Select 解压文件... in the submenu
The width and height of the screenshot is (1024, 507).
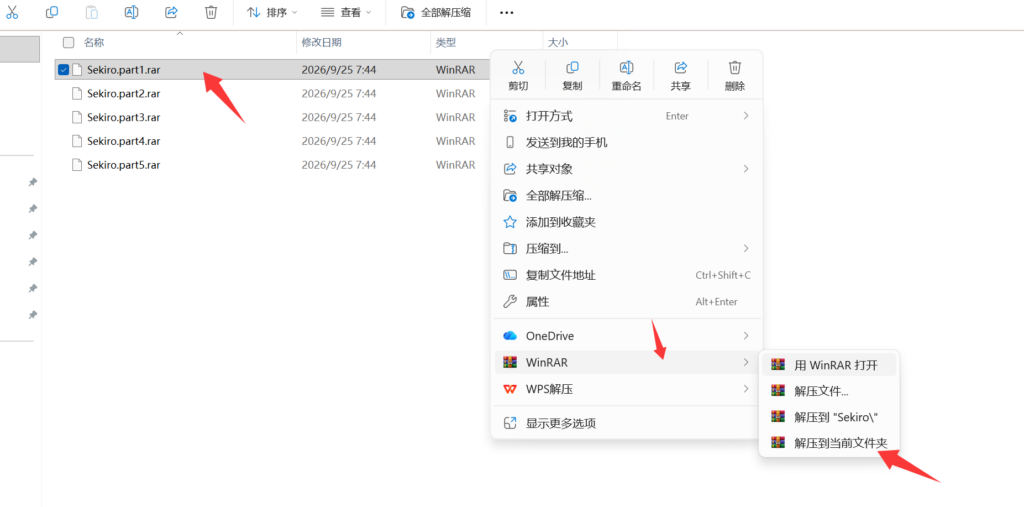[x=829, y=391]
